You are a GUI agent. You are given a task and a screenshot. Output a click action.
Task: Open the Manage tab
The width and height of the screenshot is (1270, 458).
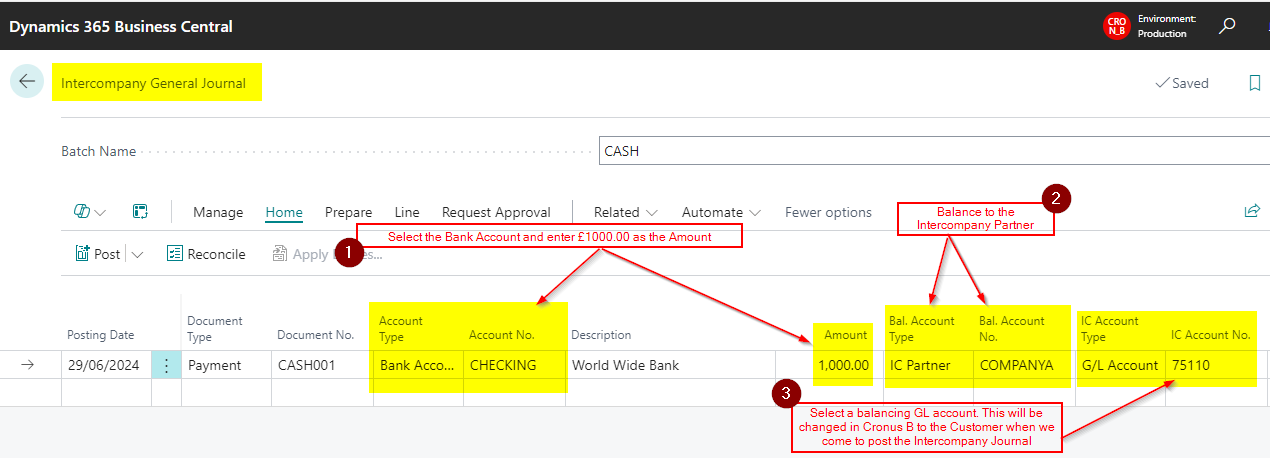pyautogui.click(x=218, y=212)
